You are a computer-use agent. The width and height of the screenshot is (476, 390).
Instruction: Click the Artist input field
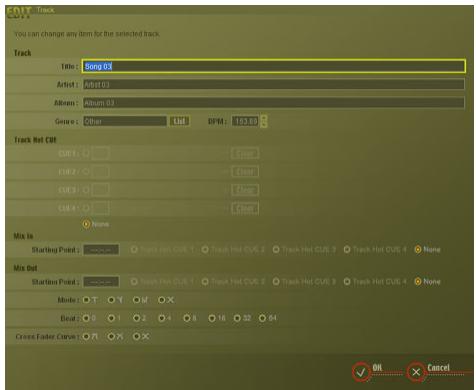[273, 84]
